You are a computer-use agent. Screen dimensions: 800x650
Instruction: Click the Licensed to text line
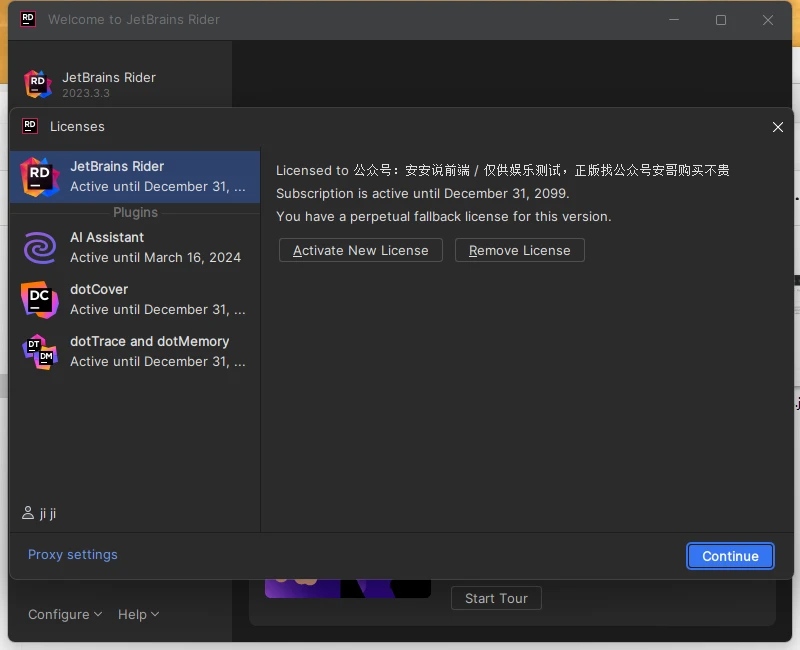tap(503, 170)
